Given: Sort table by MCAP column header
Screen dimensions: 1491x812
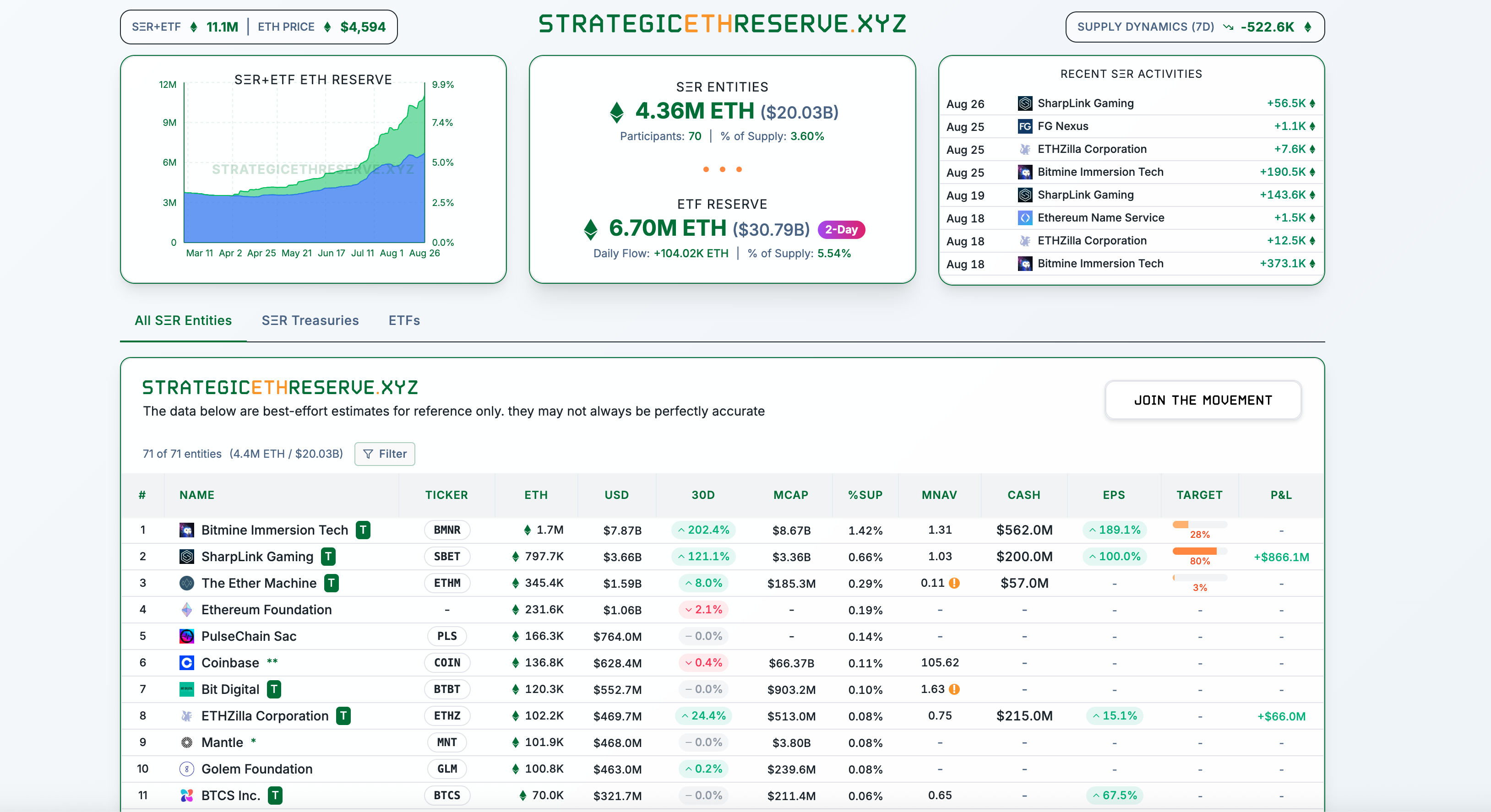Looking at the screenshot, I should (x=791, y=495).
